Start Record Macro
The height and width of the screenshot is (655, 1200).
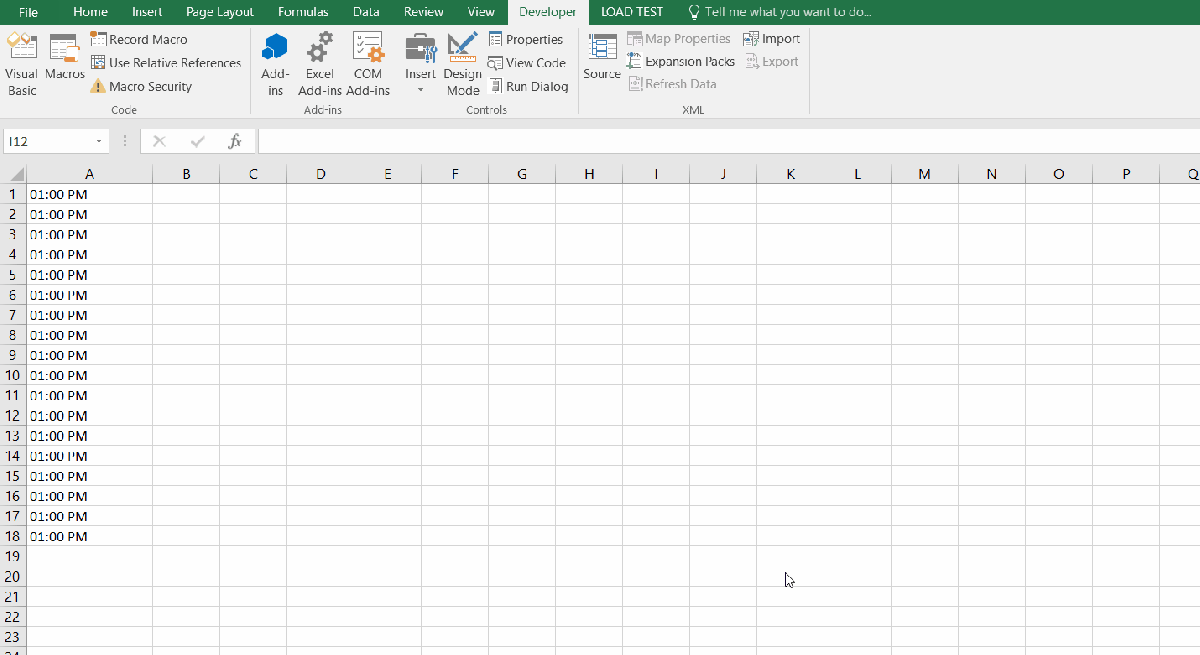(139, 39)
